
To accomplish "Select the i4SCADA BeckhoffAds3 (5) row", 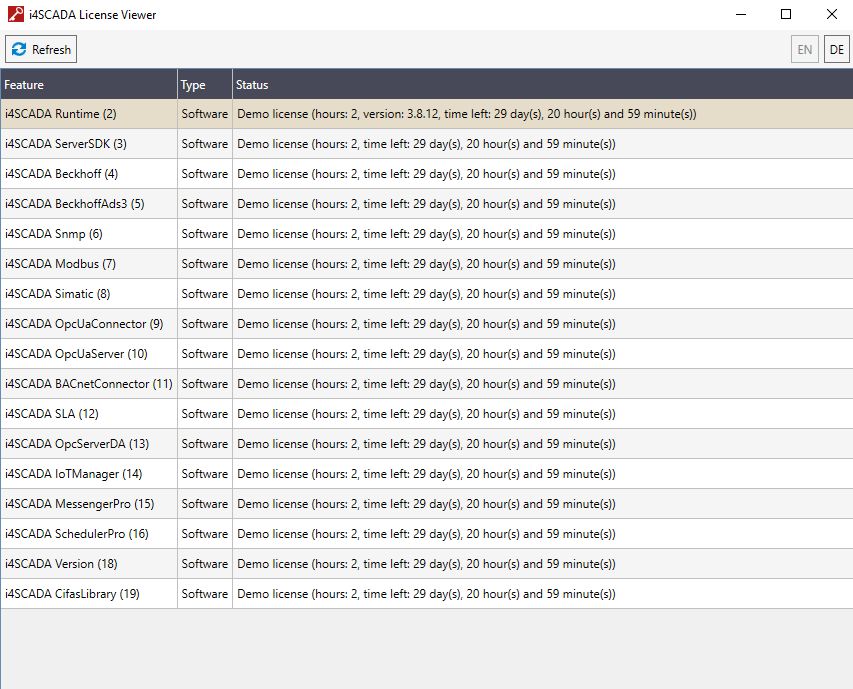I will click(426, 204).
